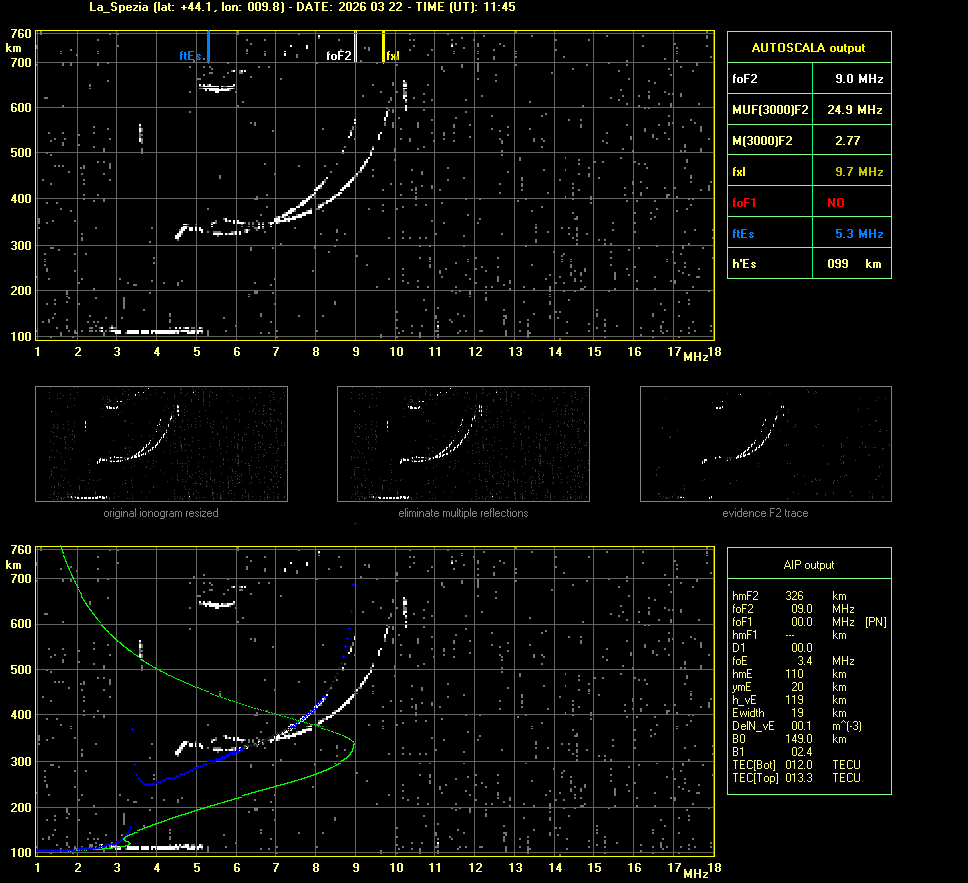Click the B0 149.0 km entry
The image size is (968, 883).
[x=790, y=739]
